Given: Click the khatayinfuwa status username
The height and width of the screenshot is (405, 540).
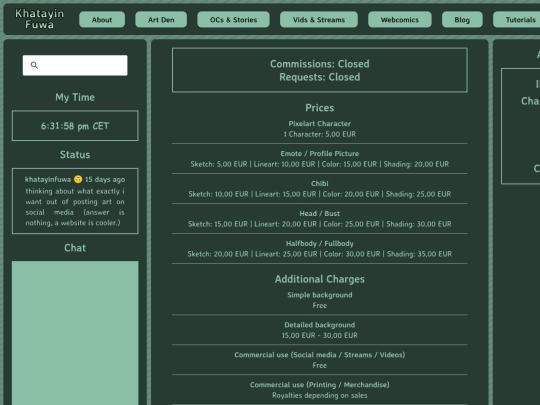Looking at the screenshot, I should [48, 179].
